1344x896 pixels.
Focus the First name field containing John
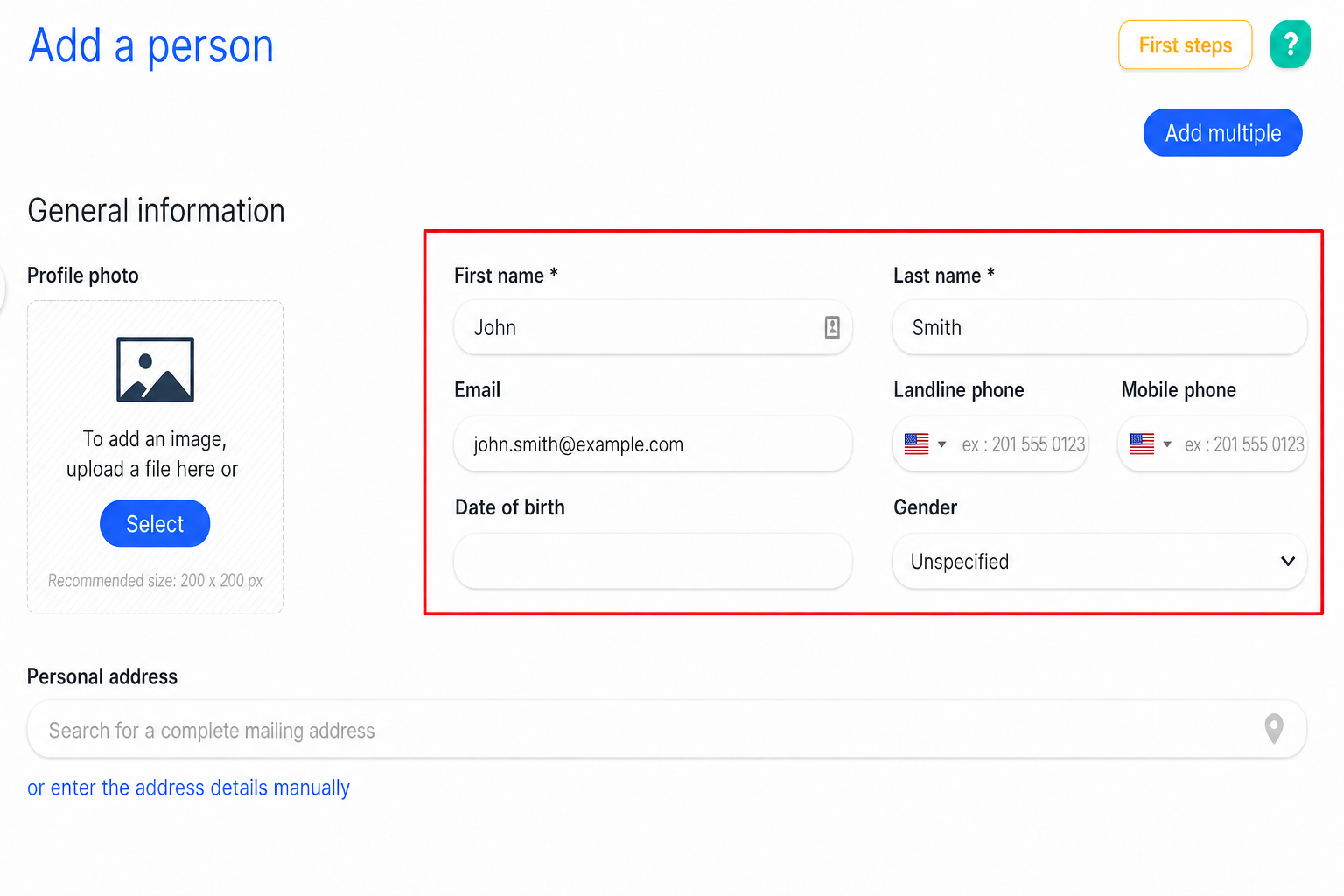pos(653,327)
